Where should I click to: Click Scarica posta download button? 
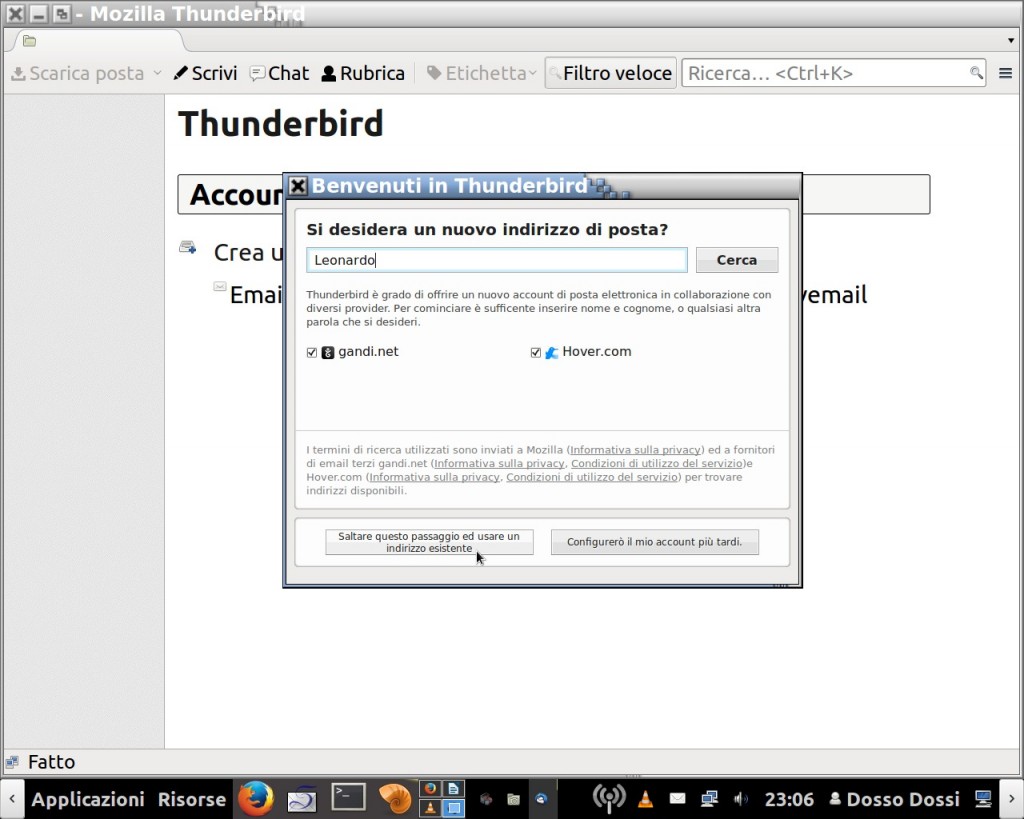click(x=78, y=73)
